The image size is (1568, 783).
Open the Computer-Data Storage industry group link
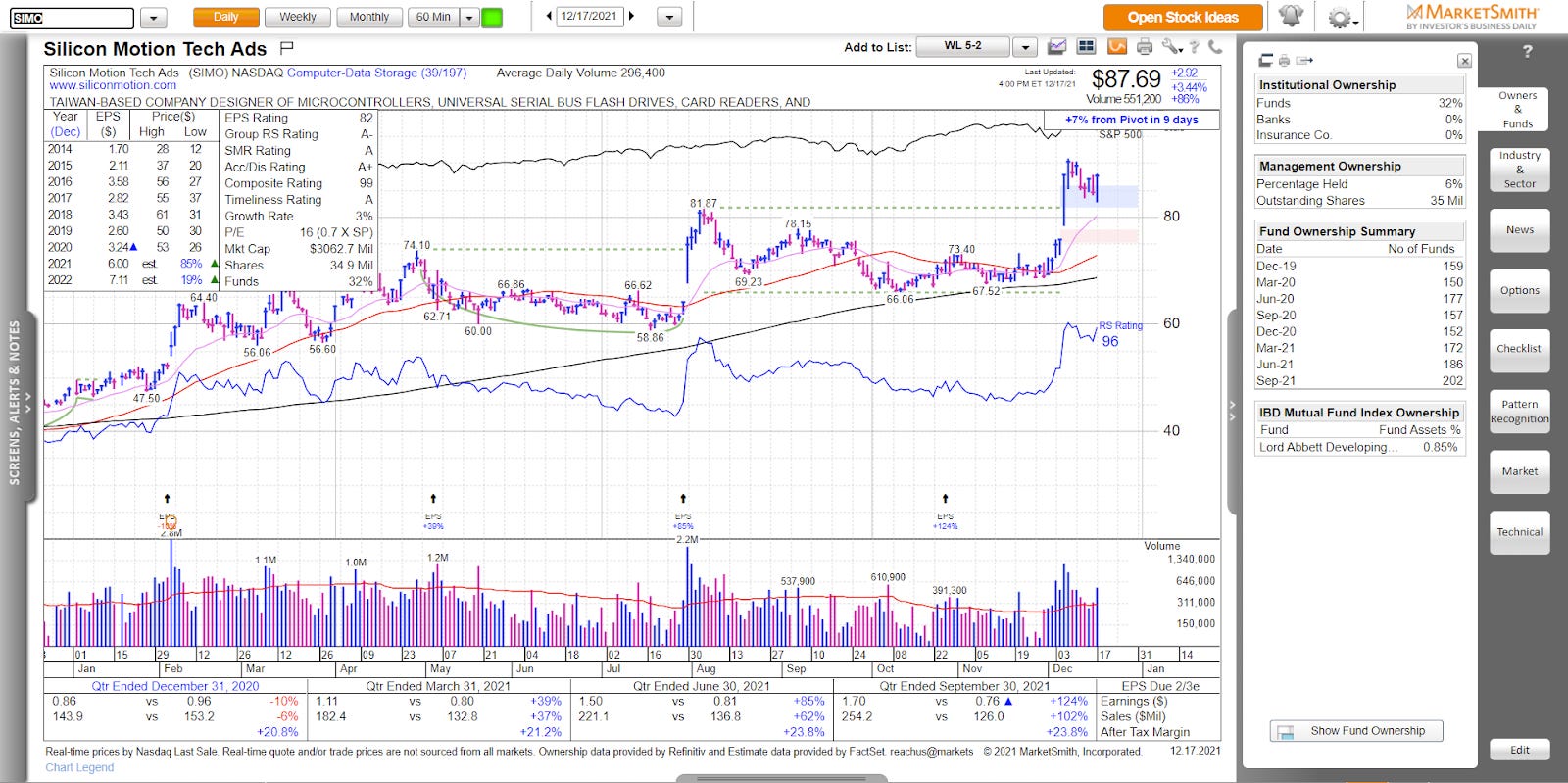[376, 73]
